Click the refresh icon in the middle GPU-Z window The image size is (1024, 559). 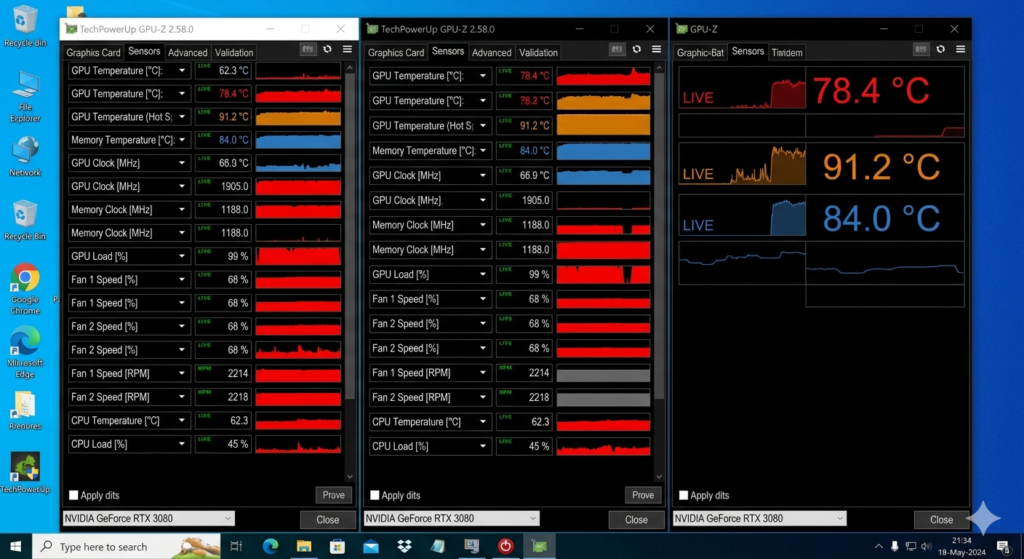637,49
